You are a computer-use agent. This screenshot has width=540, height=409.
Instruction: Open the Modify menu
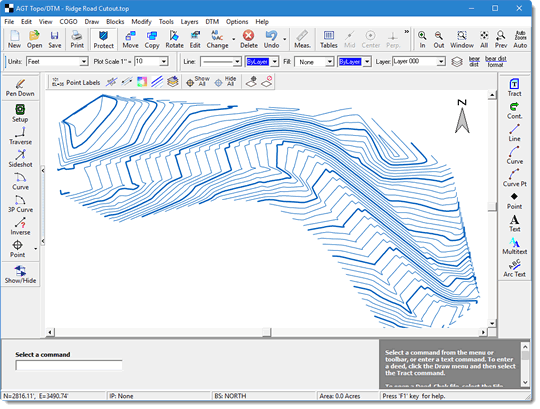click(x=141, y=21)
